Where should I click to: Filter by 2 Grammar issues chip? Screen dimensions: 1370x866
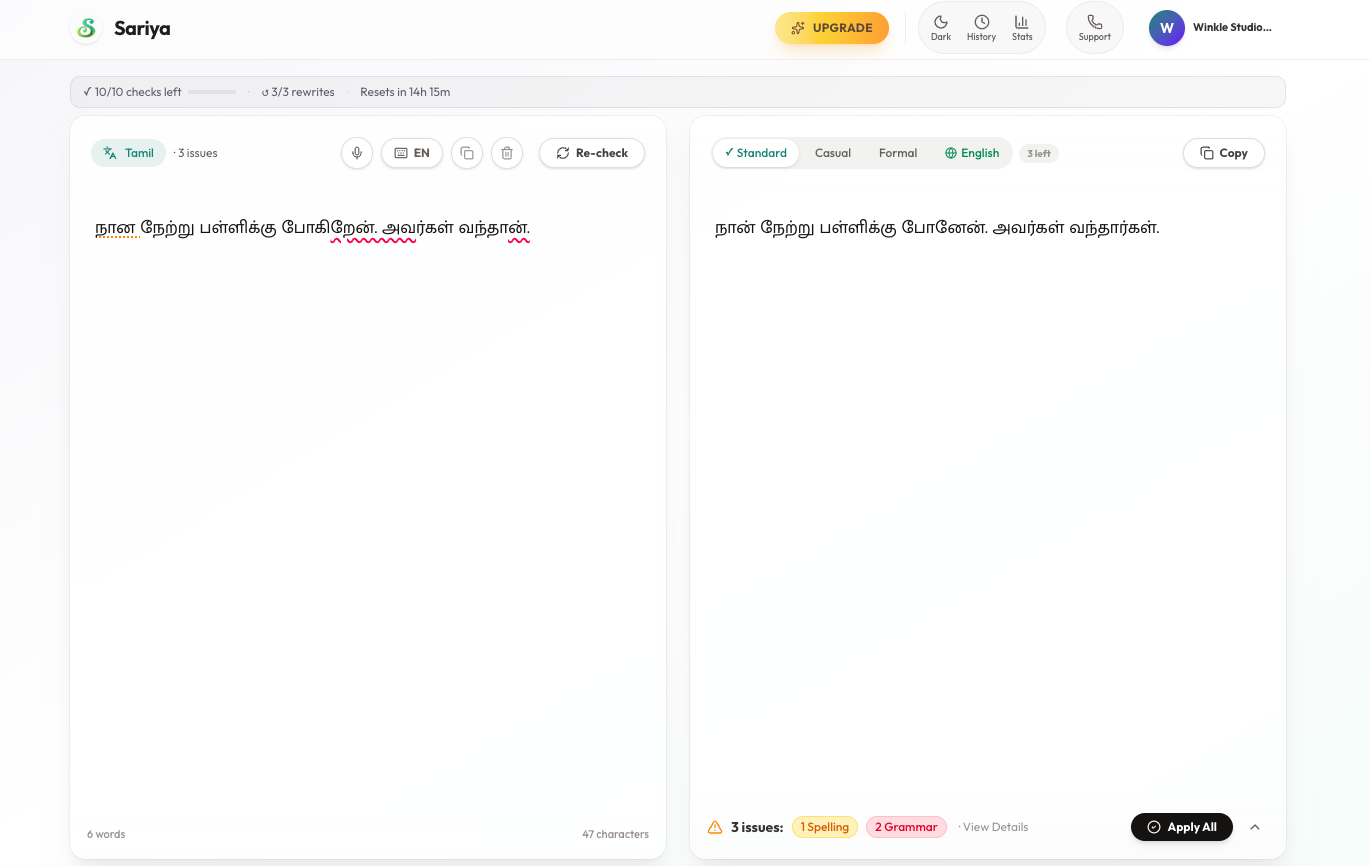[x=906, y=827]
